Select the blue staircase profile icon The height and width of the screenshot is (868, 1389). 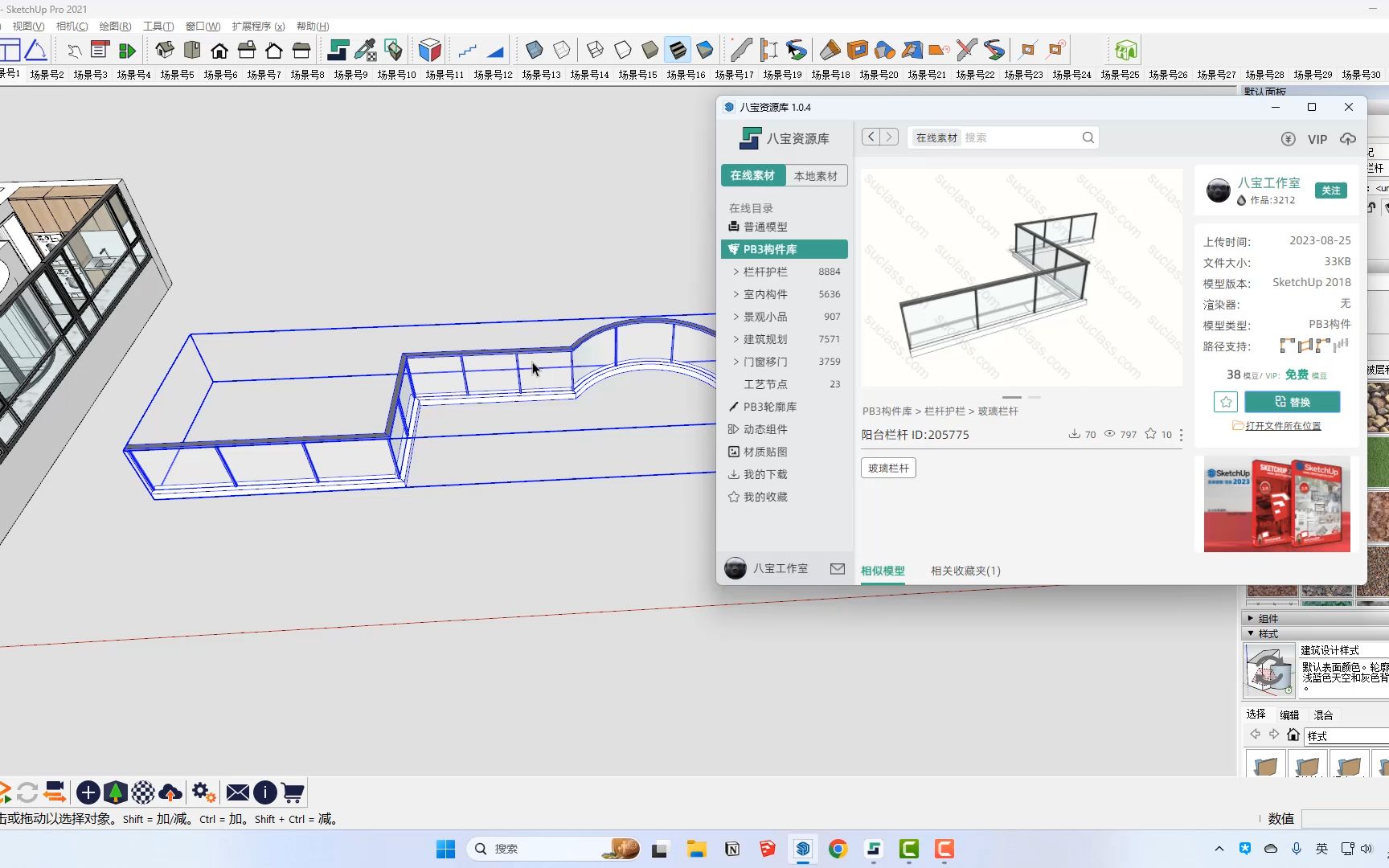(x=467, y=51)
